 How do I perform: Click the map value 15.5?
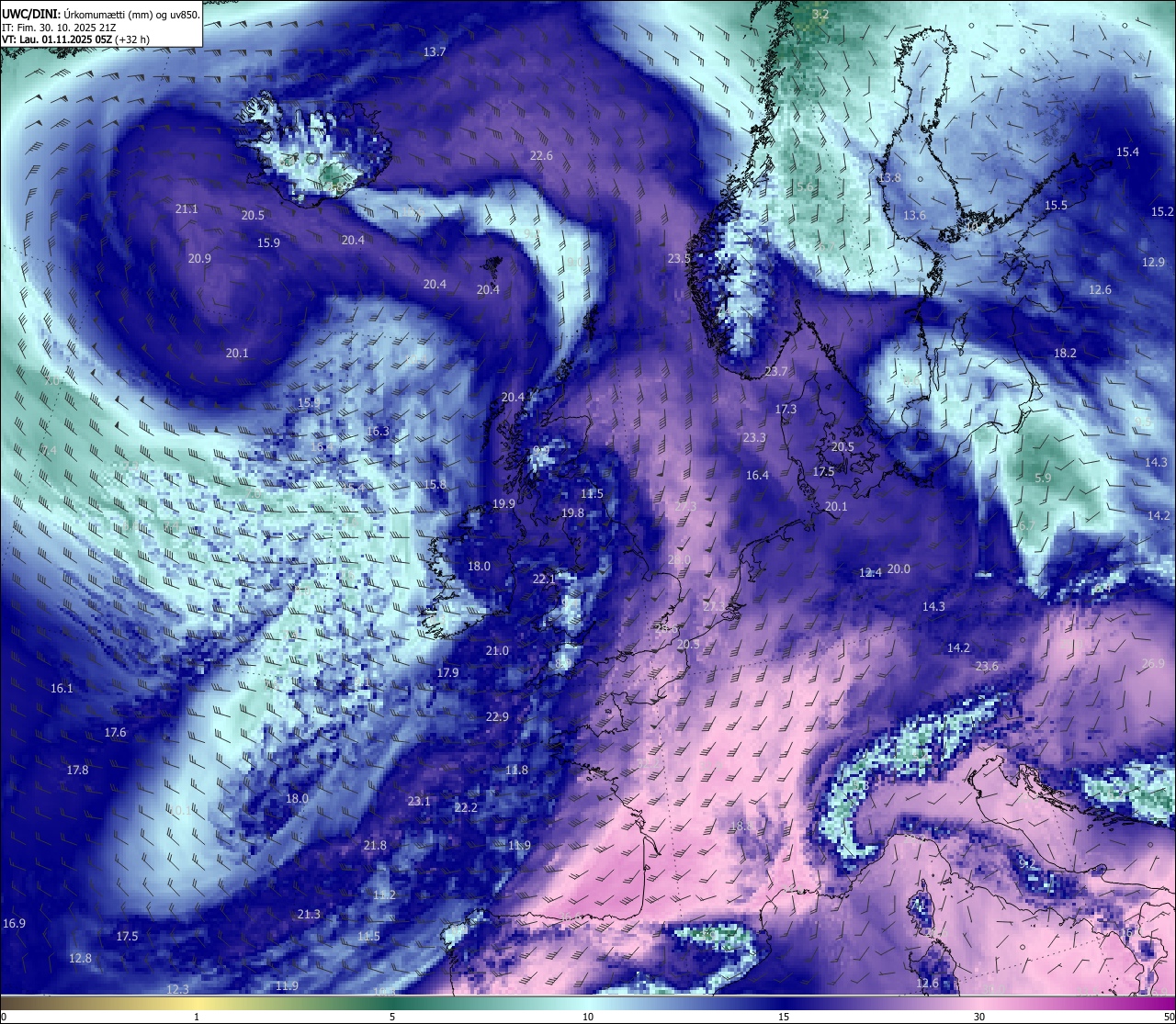click(x=1056, y=206)
